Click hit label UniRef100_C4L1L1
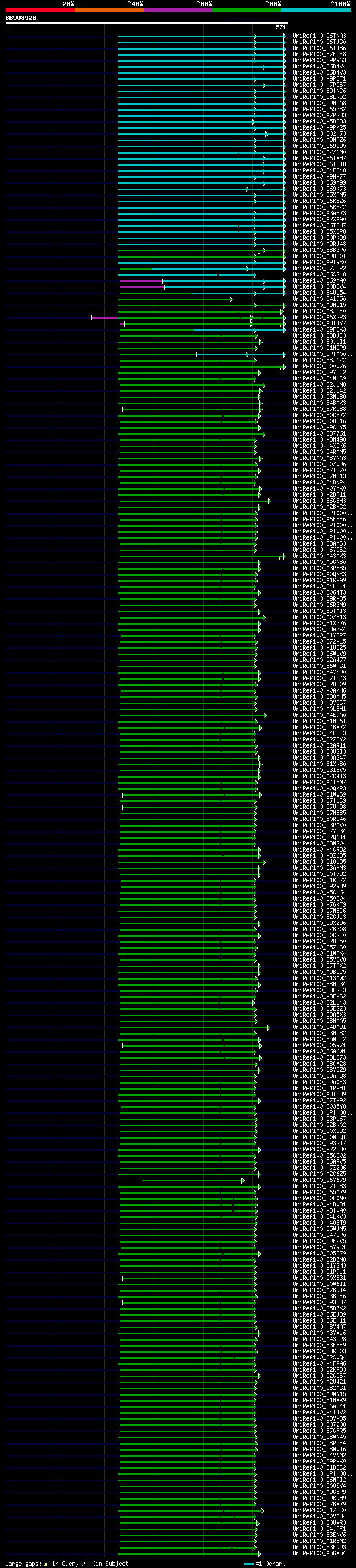The height and width of the screenshot is (1568, 356). (x=319, y=587)
